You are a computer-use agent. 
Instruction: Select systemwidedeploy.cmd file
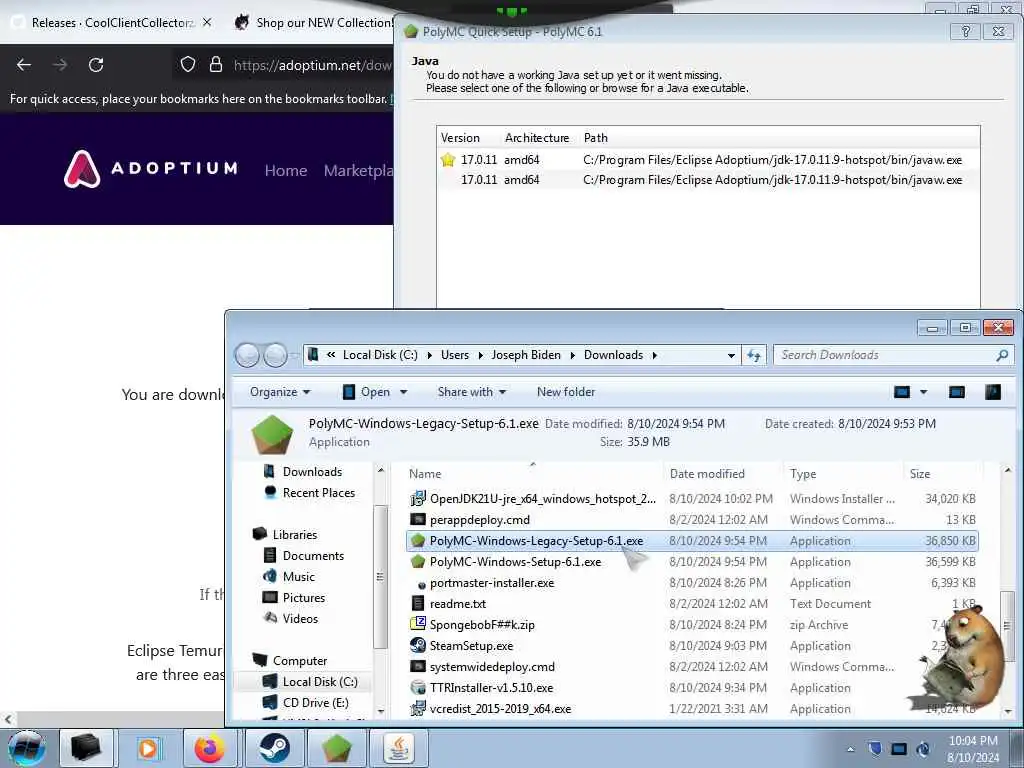coord(692,667)
